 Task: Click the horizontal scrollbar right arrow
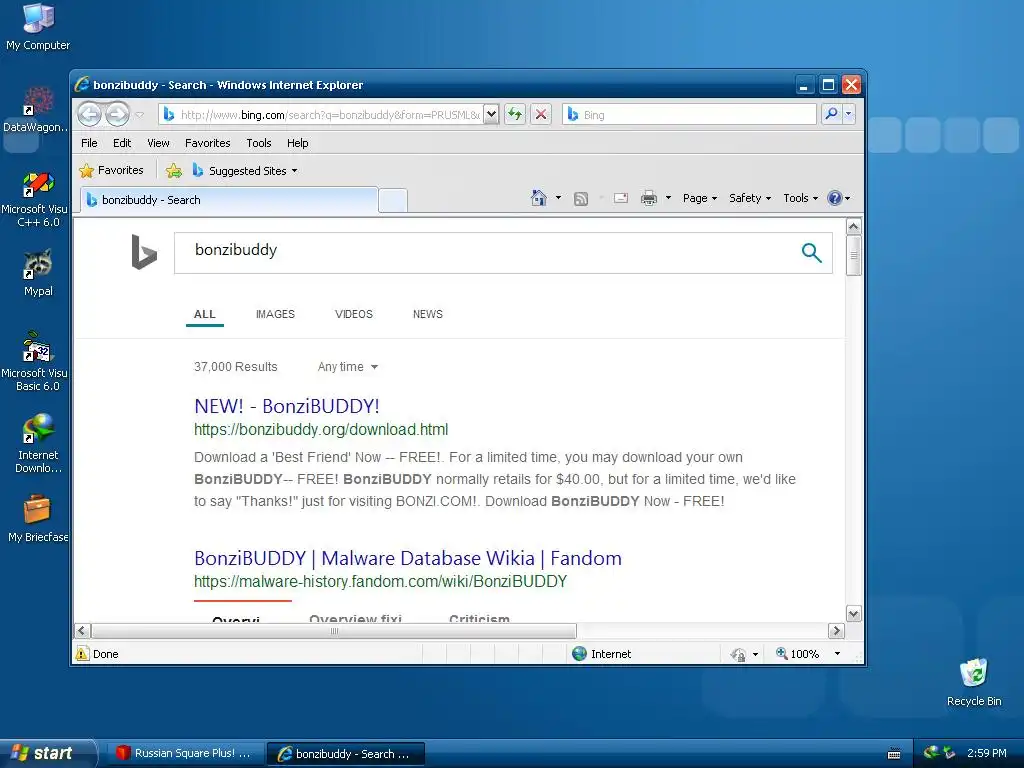pyautogui.click(x=836, y=631)
